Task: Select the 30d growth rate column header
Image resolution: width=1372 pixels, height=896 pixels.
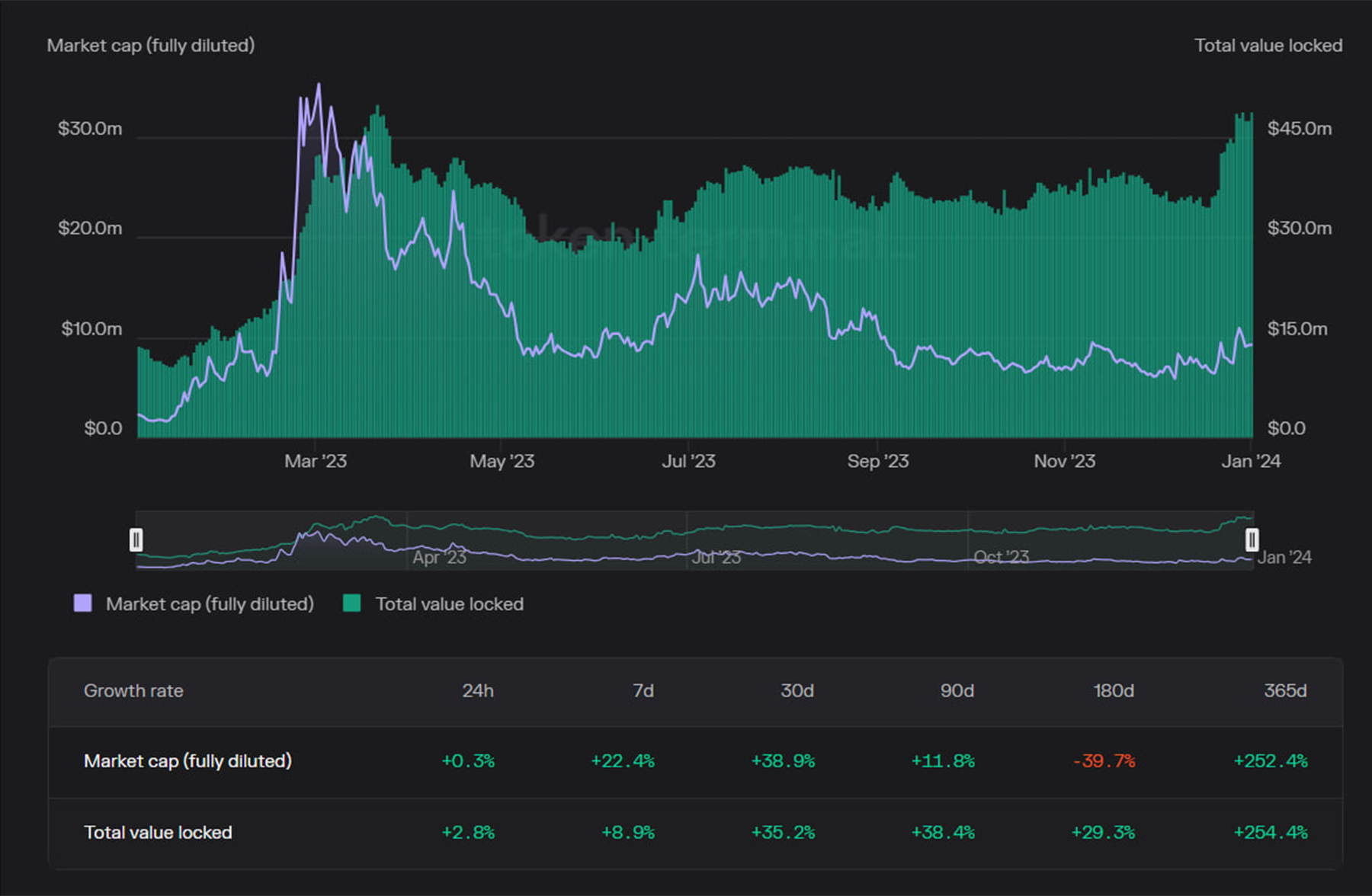Action: (x=797, y=691)
